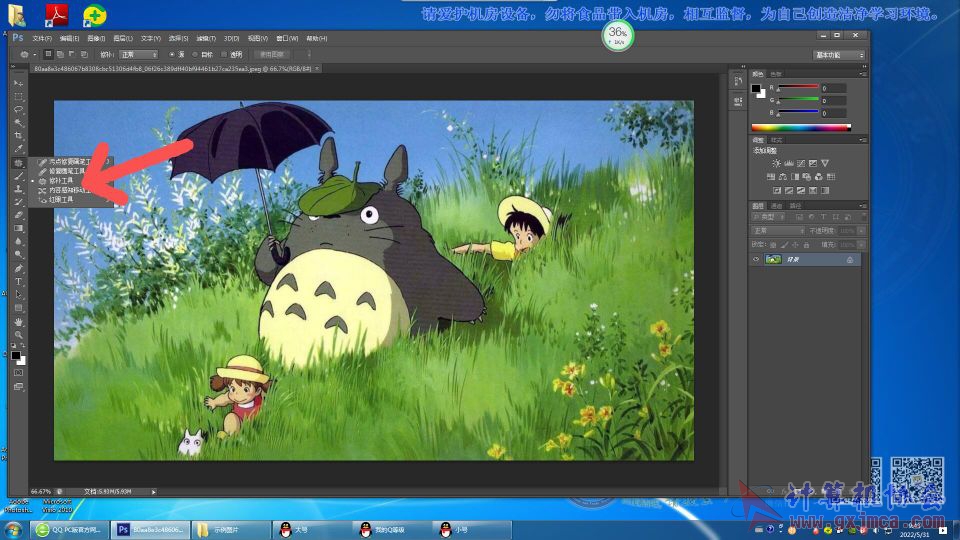
Task: Select the Horizontal Type tool
Action: [x=18, y=282]
